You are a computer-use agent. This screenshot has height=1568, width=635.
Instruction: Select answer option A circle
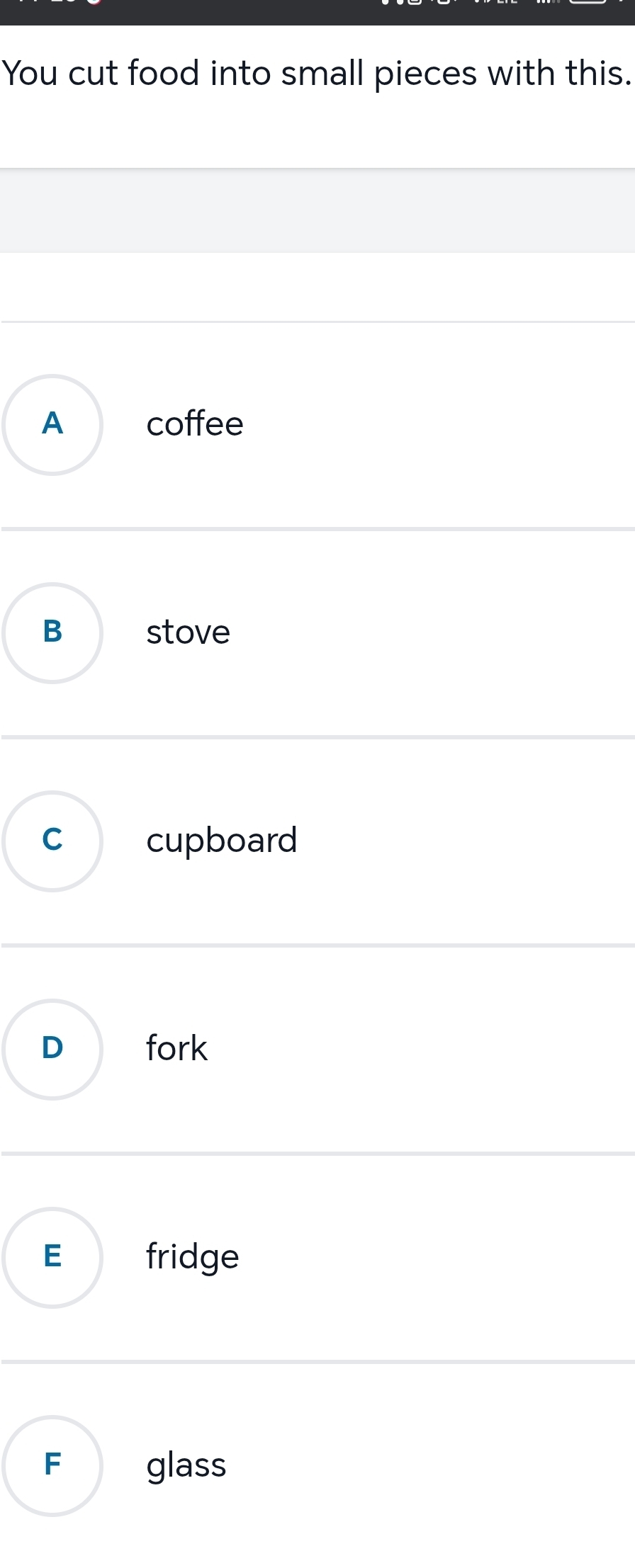[x=52, y=425]
